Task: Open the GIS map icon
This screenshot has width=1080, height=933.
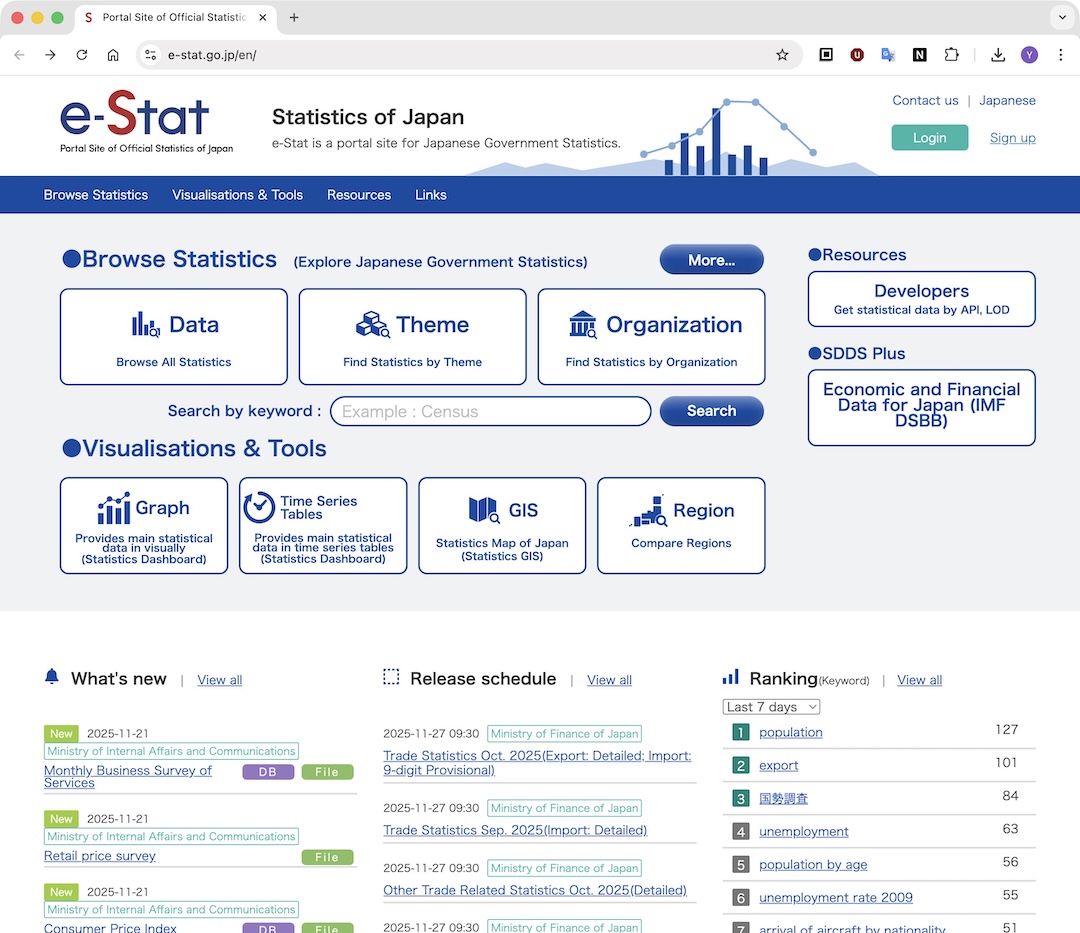Action: tap(484, 510)
